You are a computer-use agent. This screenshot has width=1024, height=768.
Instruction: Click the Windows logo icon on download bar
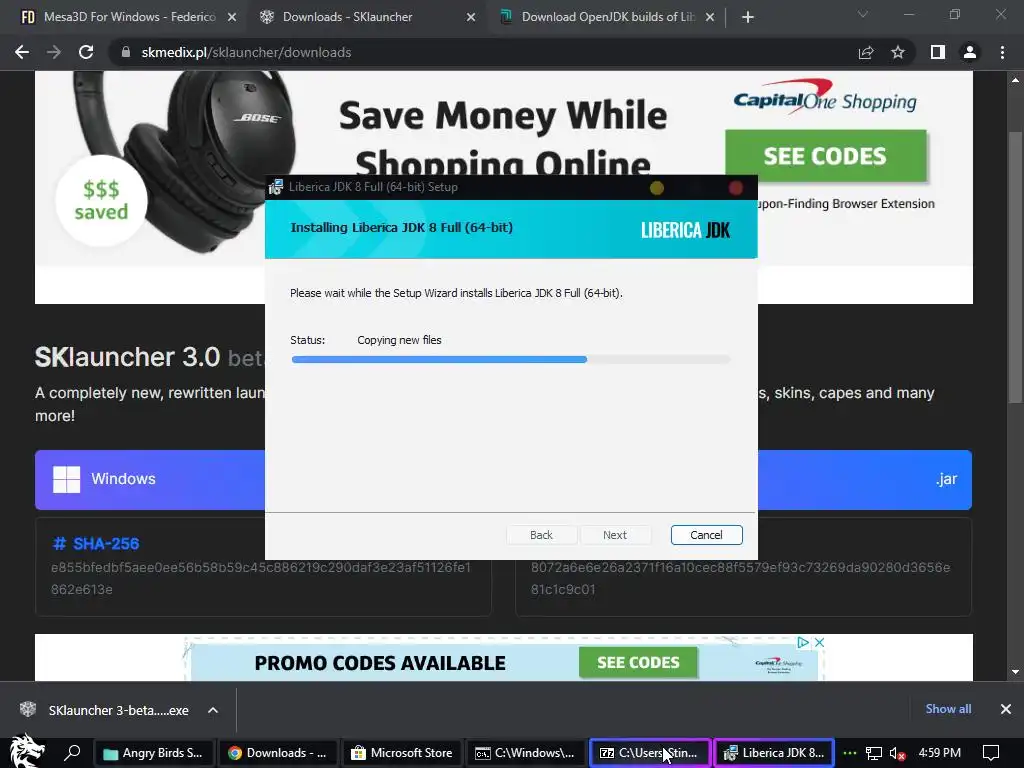tap(67, 479)
